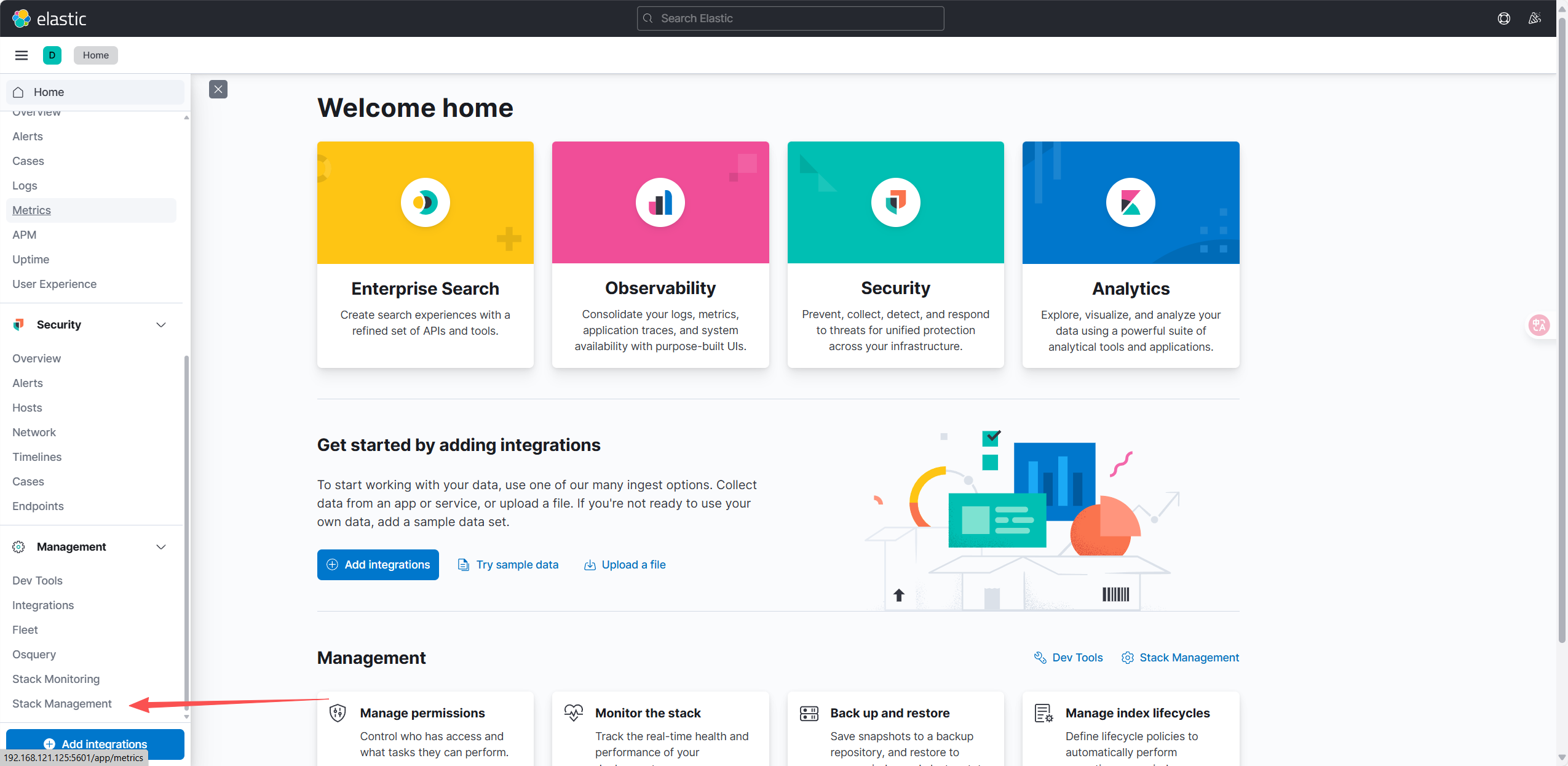Screen dimensions: 1568x766
Task: Open Security Alerts in sidebar
Action: [x=28, y=383]
